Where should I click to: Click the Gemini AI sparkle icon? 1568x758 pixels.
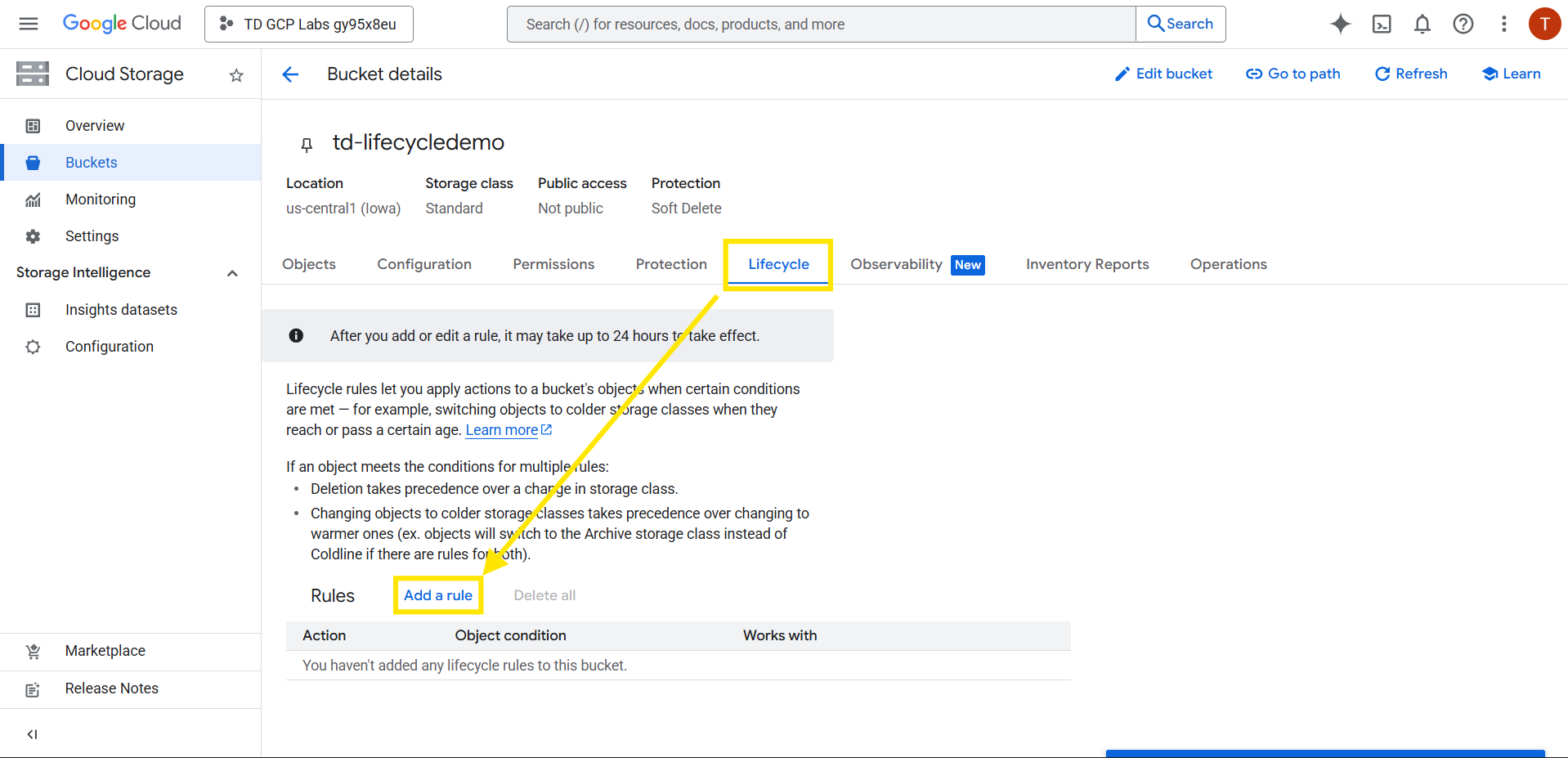tap(1340, 24)
